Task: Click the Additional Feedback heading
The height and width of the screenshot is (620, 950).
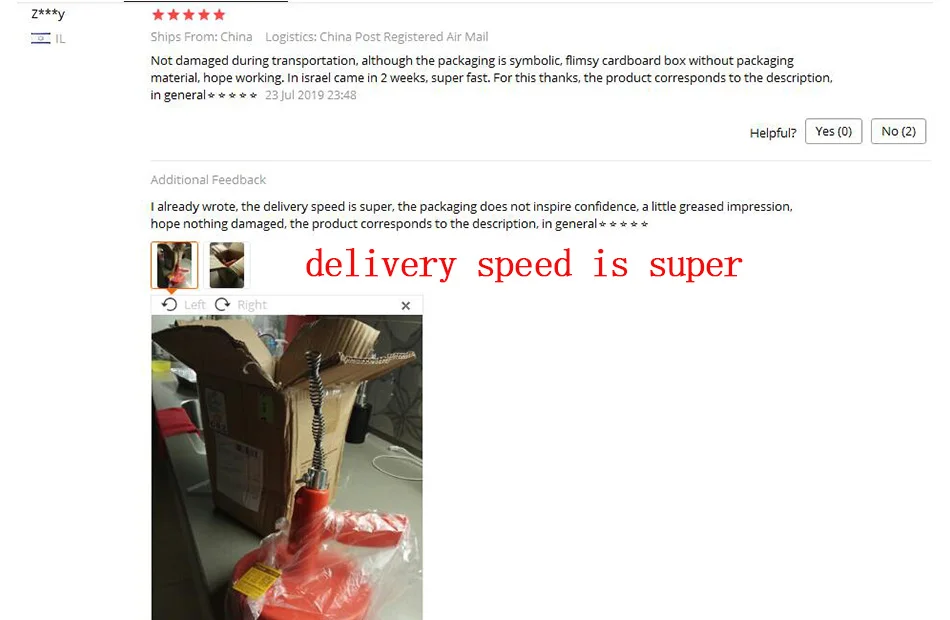Action: 208,179
